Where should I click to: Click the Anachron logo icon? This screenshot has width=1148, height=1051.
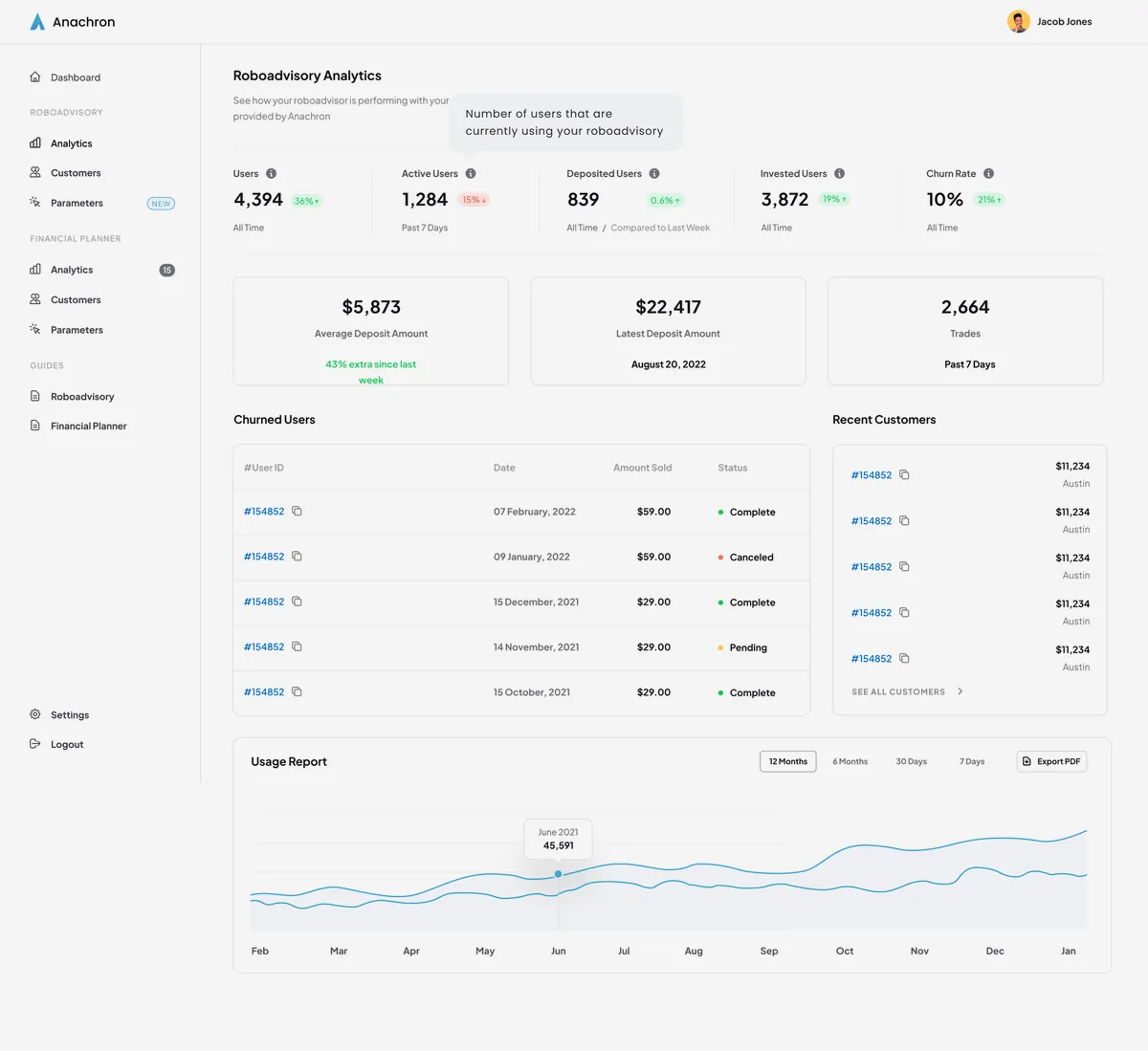(37, 21)
